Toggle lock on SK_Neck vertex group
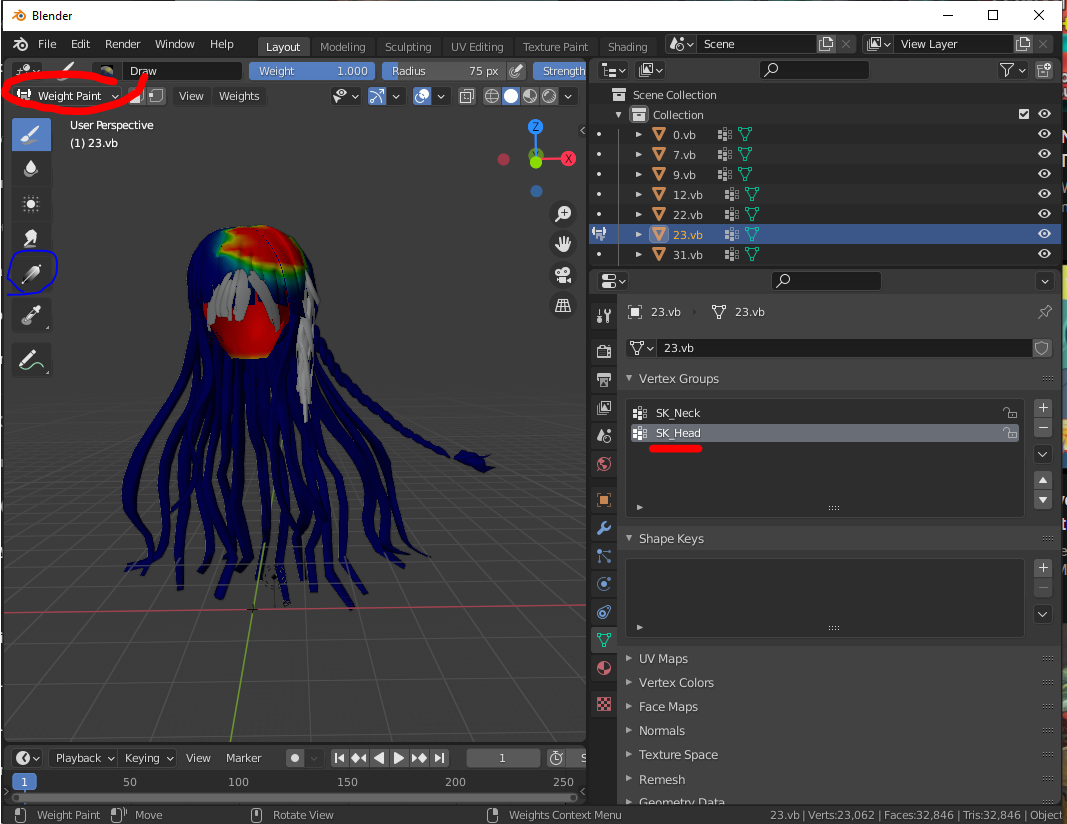This screenshot has height=824, width=1067. [1010, 413]
